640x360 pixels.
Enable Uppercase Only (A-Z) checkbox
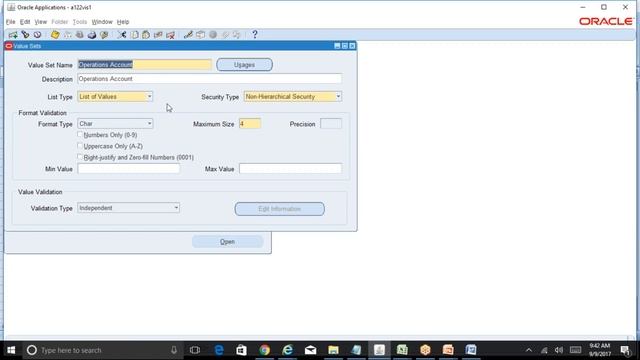[x=80, y=146]
